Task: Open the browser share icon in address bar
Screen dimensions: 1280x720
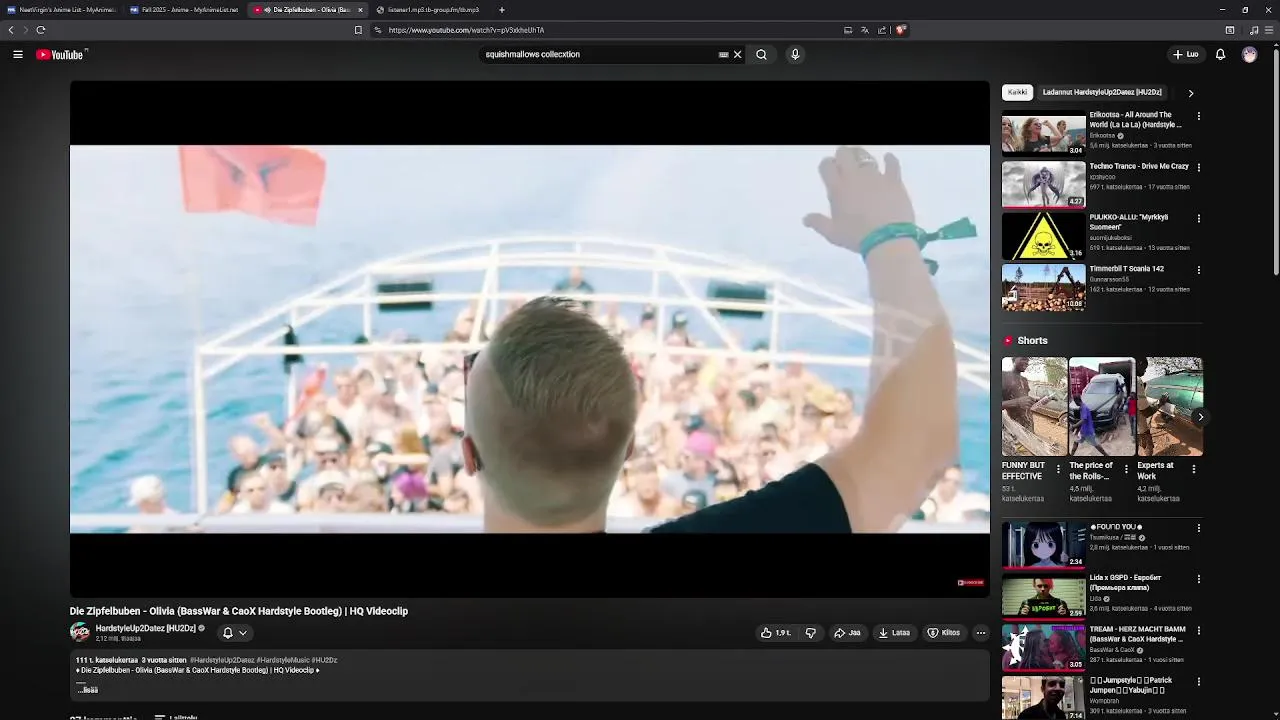Action: coord(882,30)
